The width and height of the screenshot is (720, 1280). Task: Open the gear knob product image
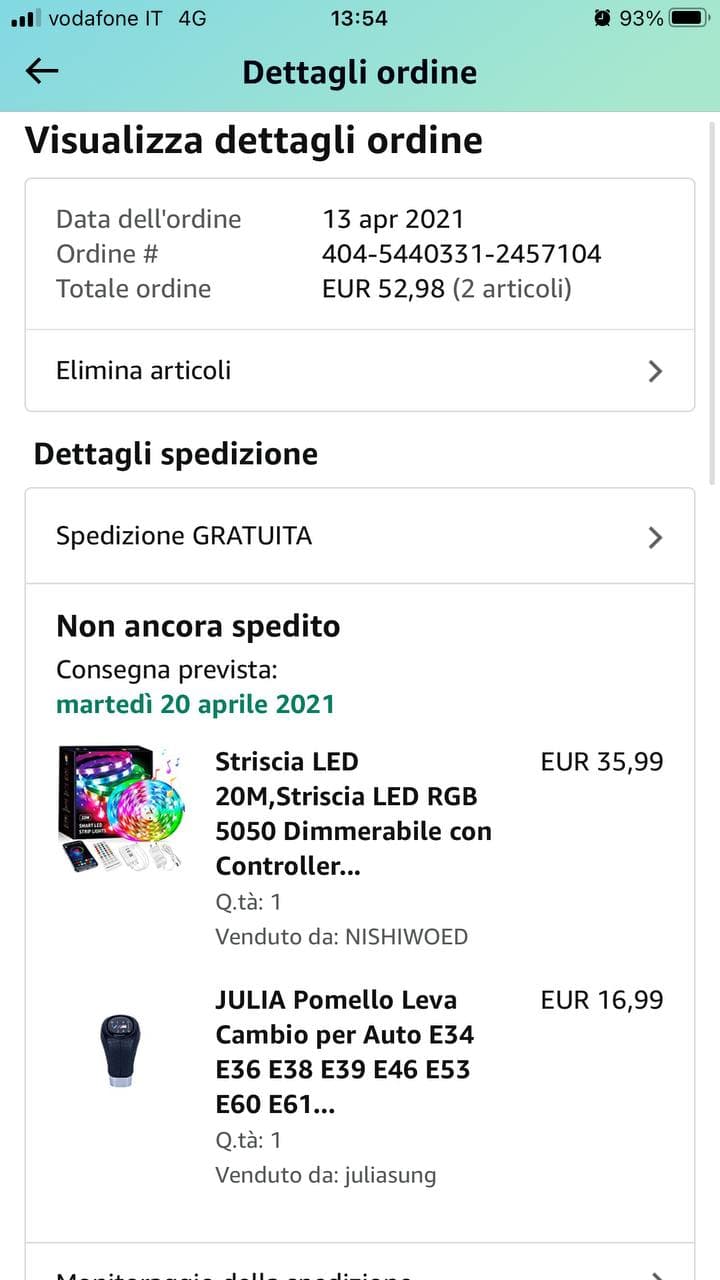pos(121,1050)
